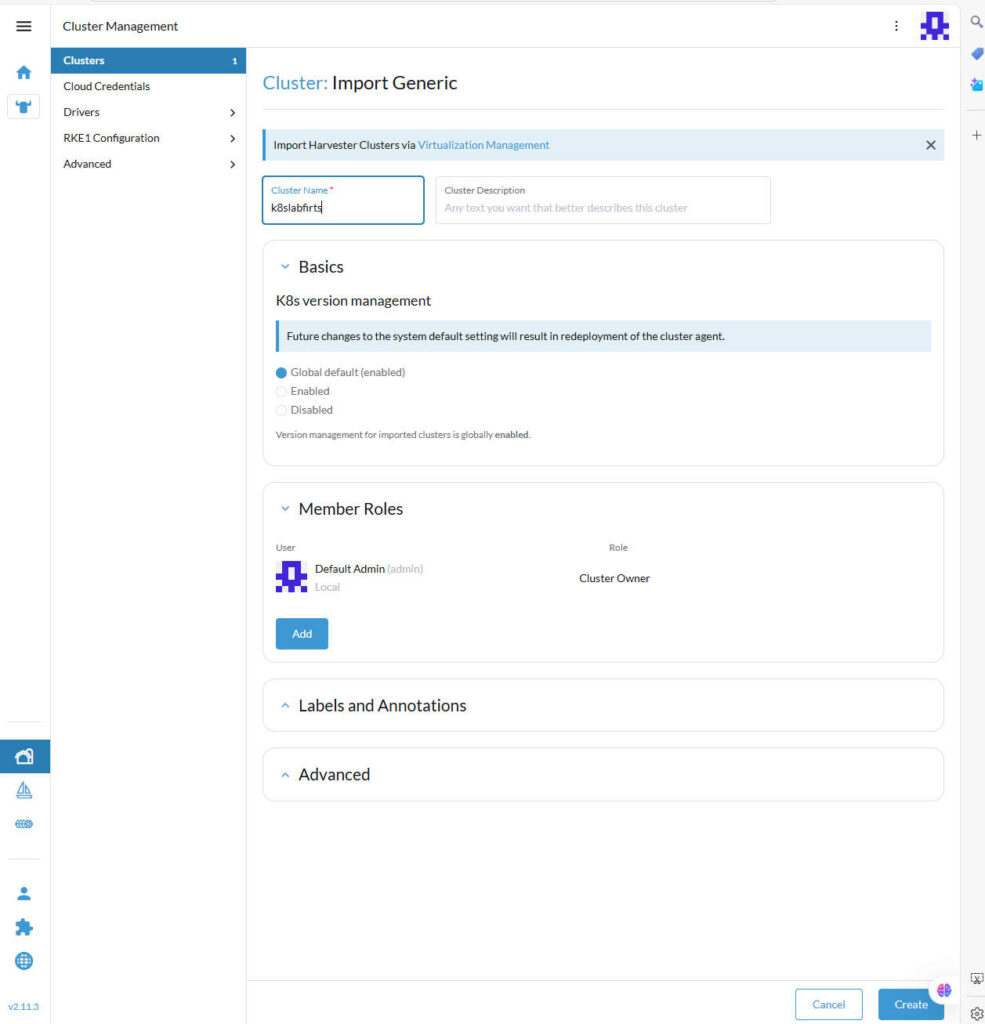Select the Enabled radio option
Viewport: 985px width, 1024px height.
tap(282, 392)
